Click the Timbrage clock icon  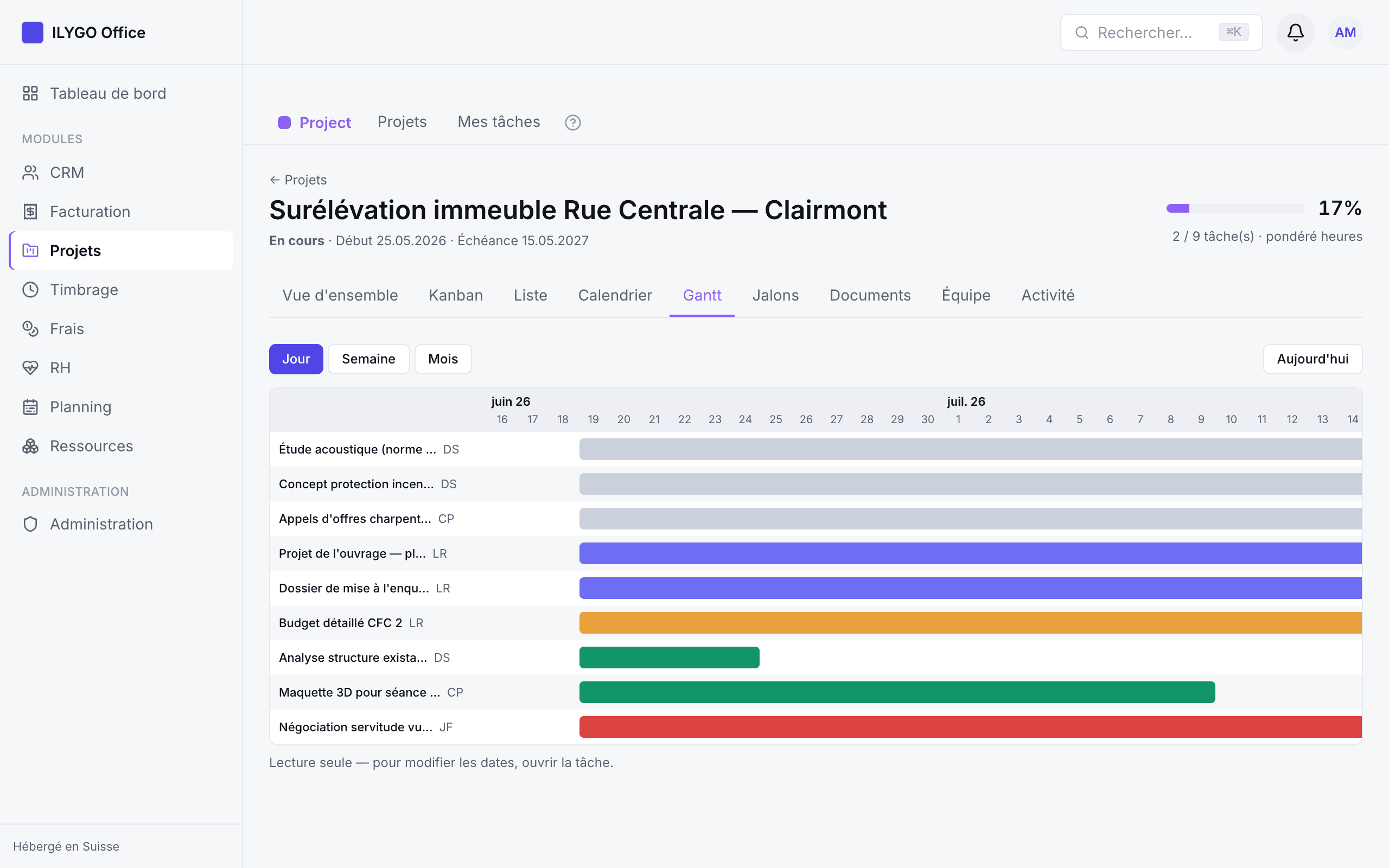pyautogui.click(x=30, y=289)
